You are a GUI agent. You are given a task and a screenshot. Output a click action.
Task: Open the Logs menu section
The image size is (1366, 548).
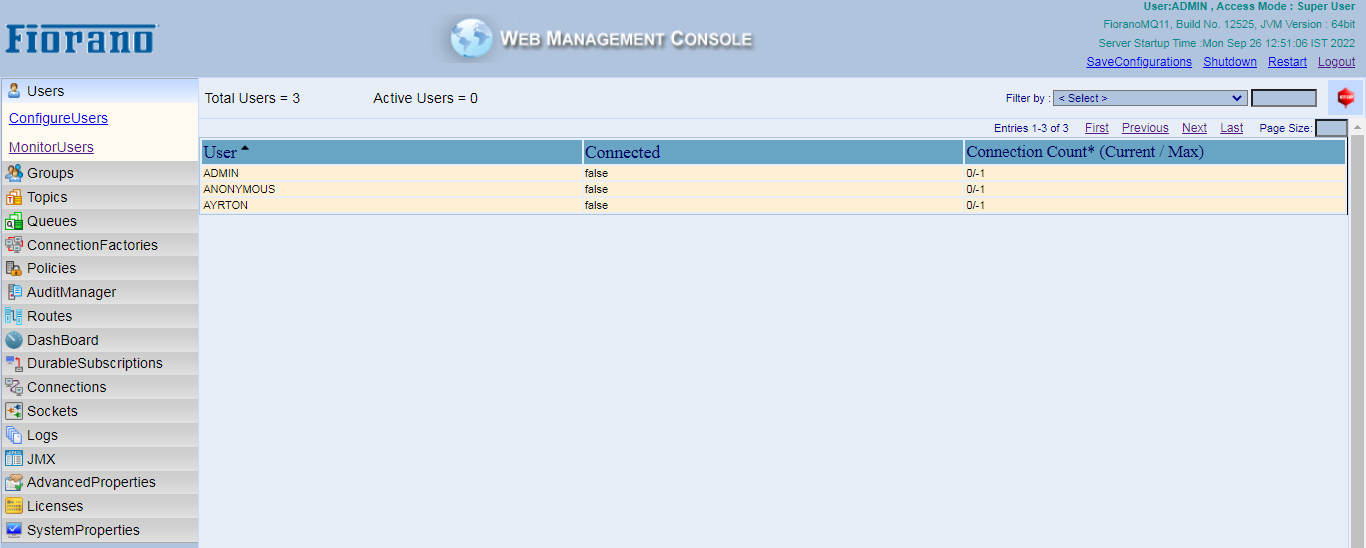point(100,435)
